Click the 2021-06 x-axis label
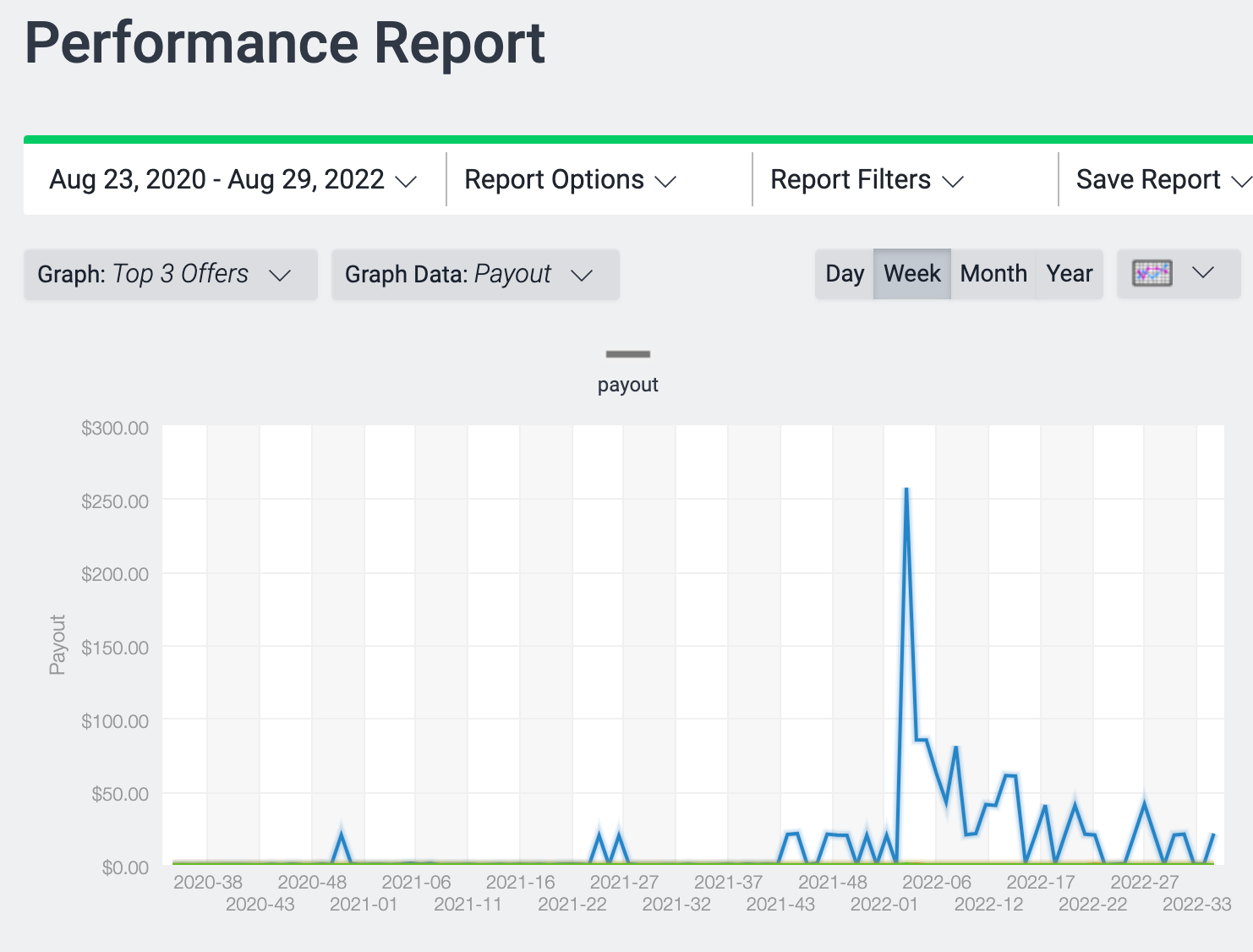1253x952 pixels. 416,883
